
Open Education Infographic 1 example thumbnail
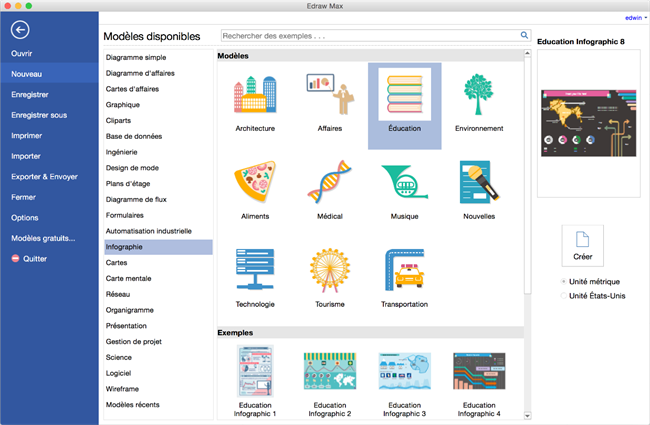coord(255,371)
